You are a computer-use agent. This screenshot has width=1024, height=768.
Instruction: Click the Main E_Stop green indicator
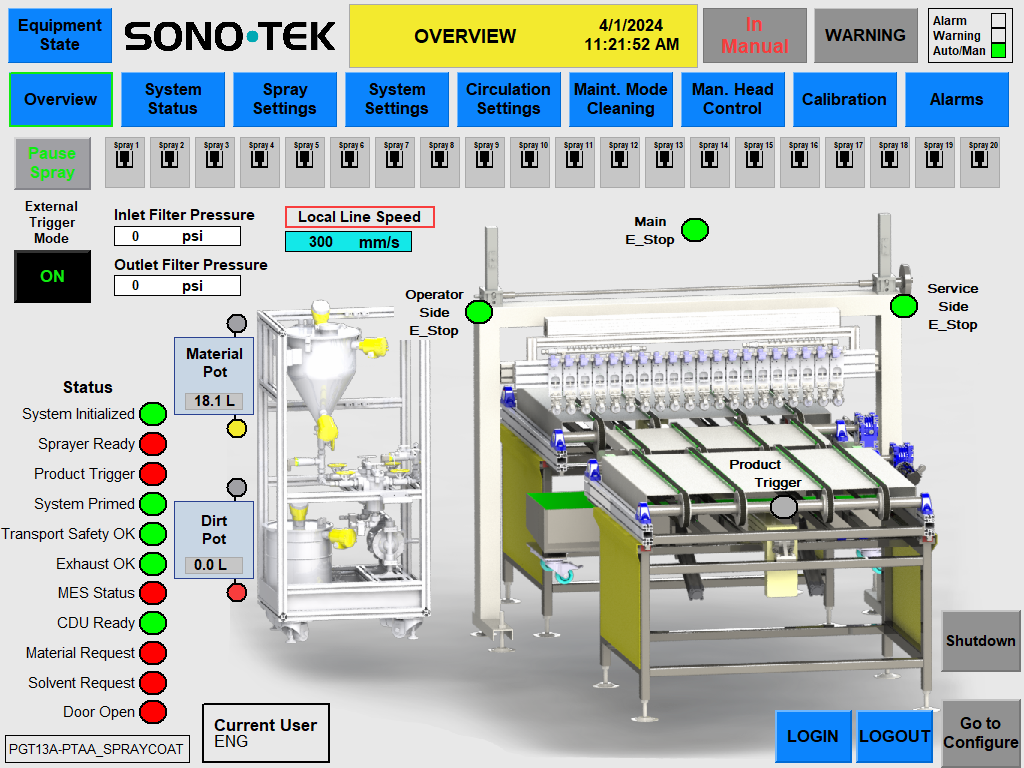coord(695,230)
